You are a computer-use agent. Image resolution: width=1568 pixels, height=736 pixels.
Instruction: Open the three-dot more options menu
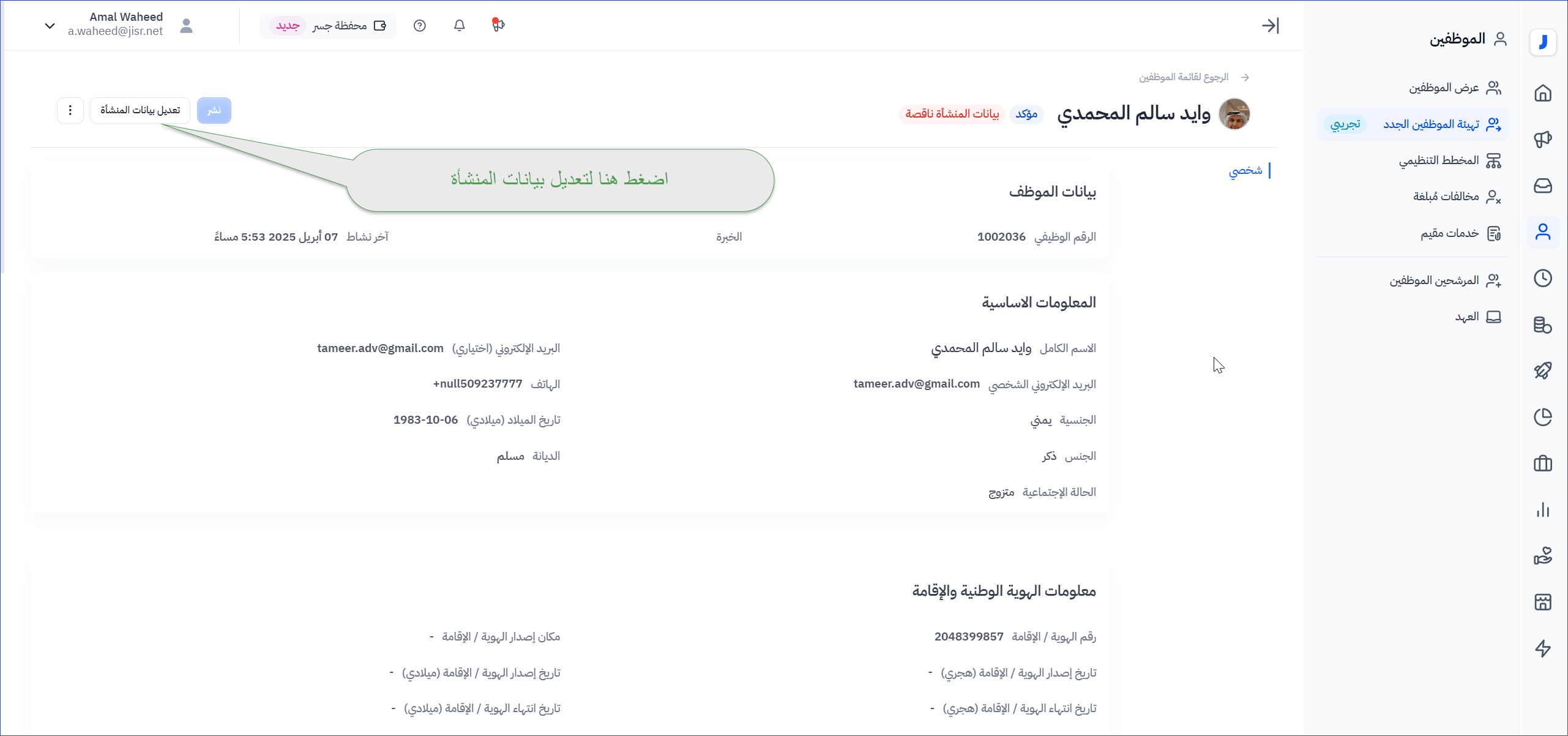click(x=70, y=110)
